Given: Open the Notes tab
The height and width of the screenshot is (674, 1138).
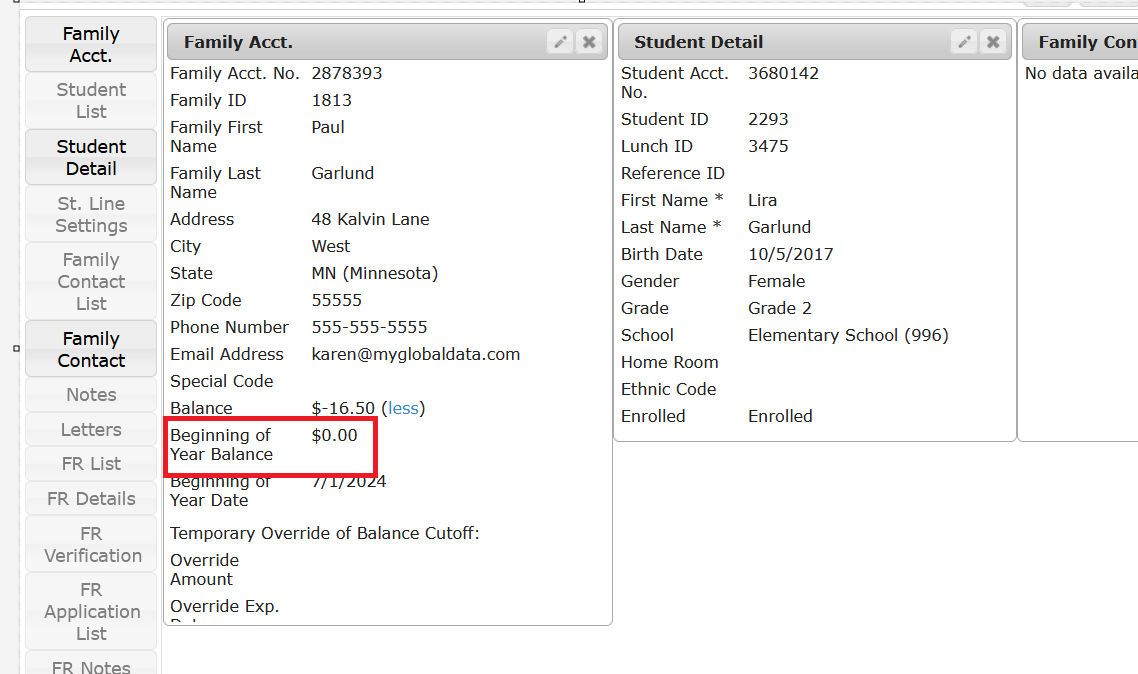Looking at the screenshot, I should [91, 395].
